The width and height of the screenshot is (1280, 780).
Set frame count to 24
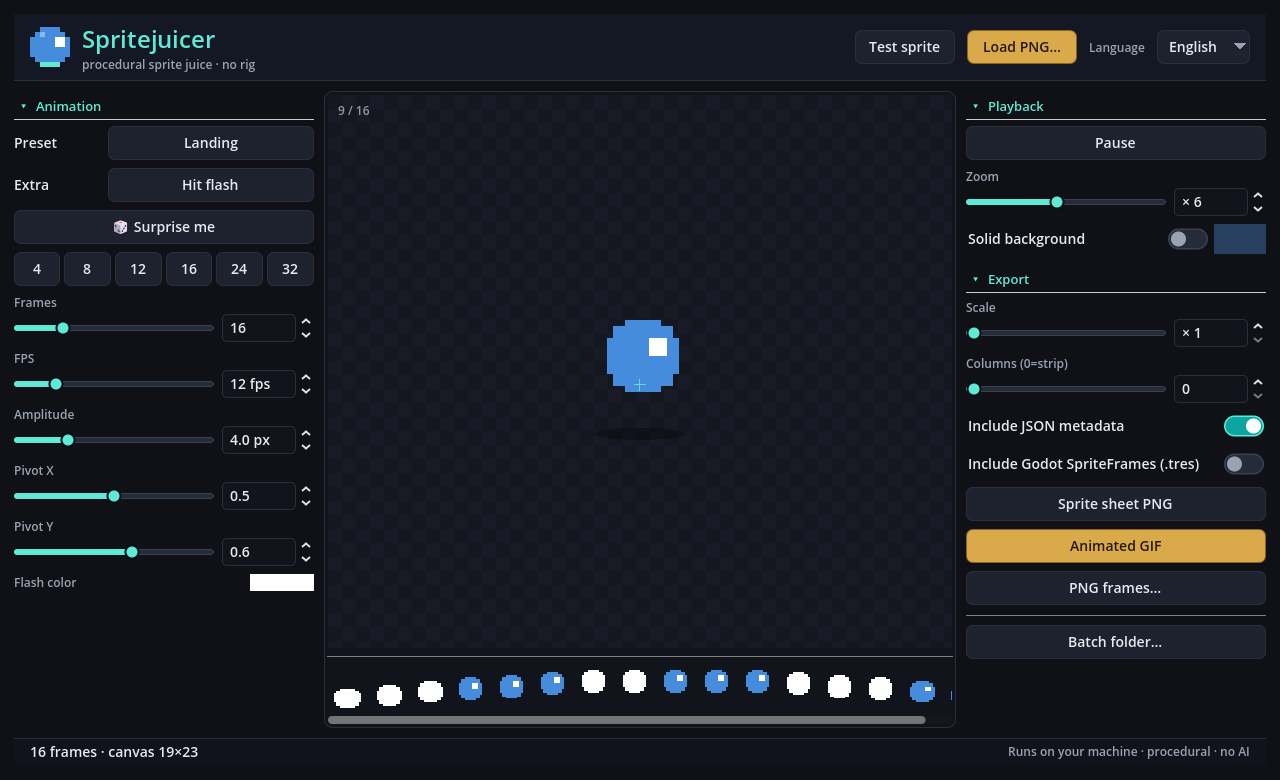tap(239, 269)
